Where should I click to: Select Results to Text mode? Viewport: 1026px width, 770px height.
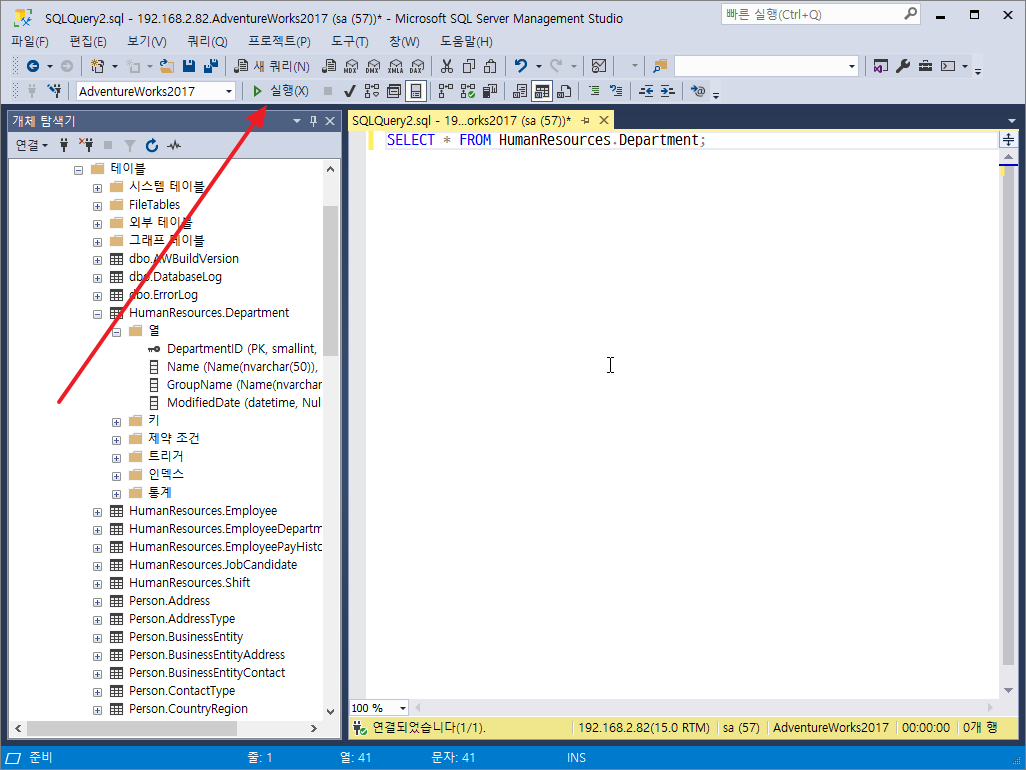pyautogui.click(x=520, y=91)
